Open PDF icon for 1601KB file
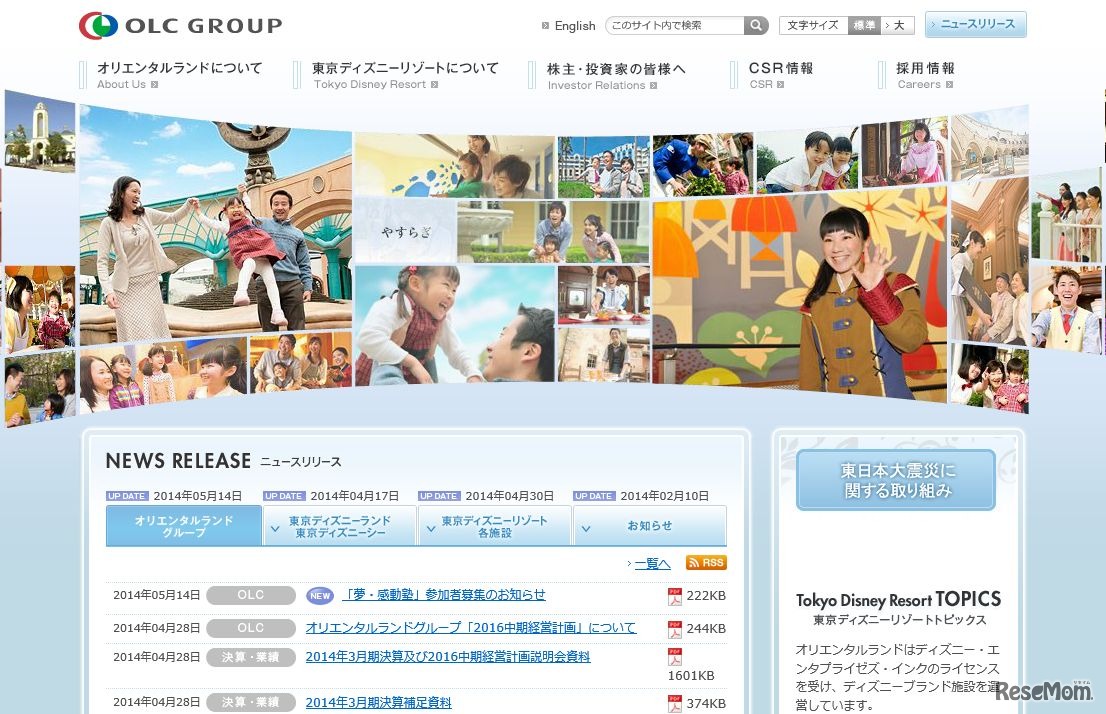The width and height of the screenshot is (1106, 714). pyautogui.click(x=675, y=657)
